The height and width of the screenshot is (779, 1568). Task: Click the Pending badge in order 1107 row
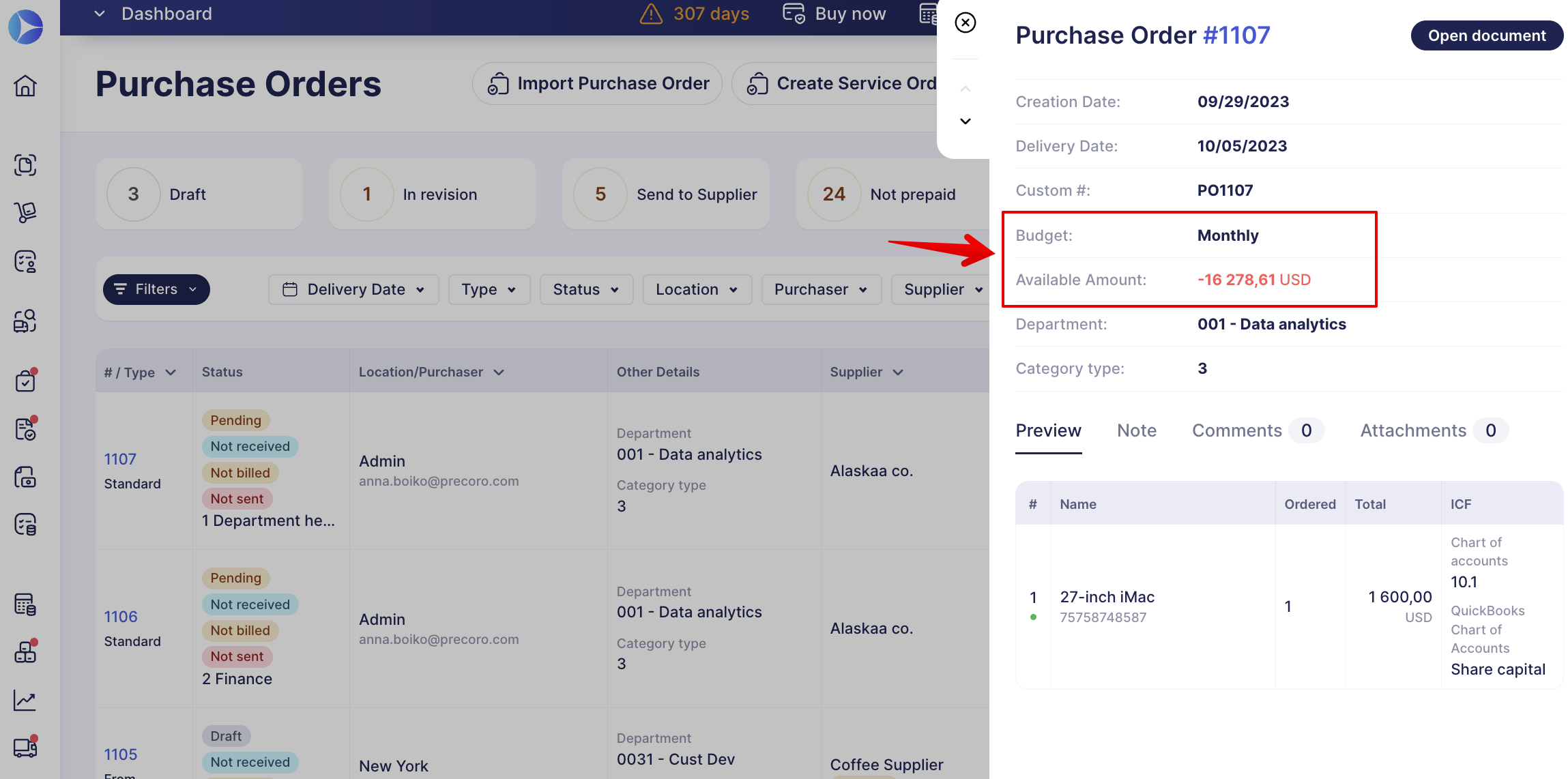click(x=235, y=421)
